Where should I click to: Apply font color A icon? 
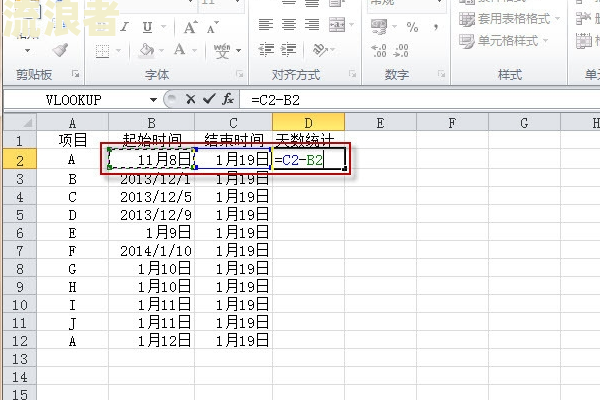click(179, 50)
